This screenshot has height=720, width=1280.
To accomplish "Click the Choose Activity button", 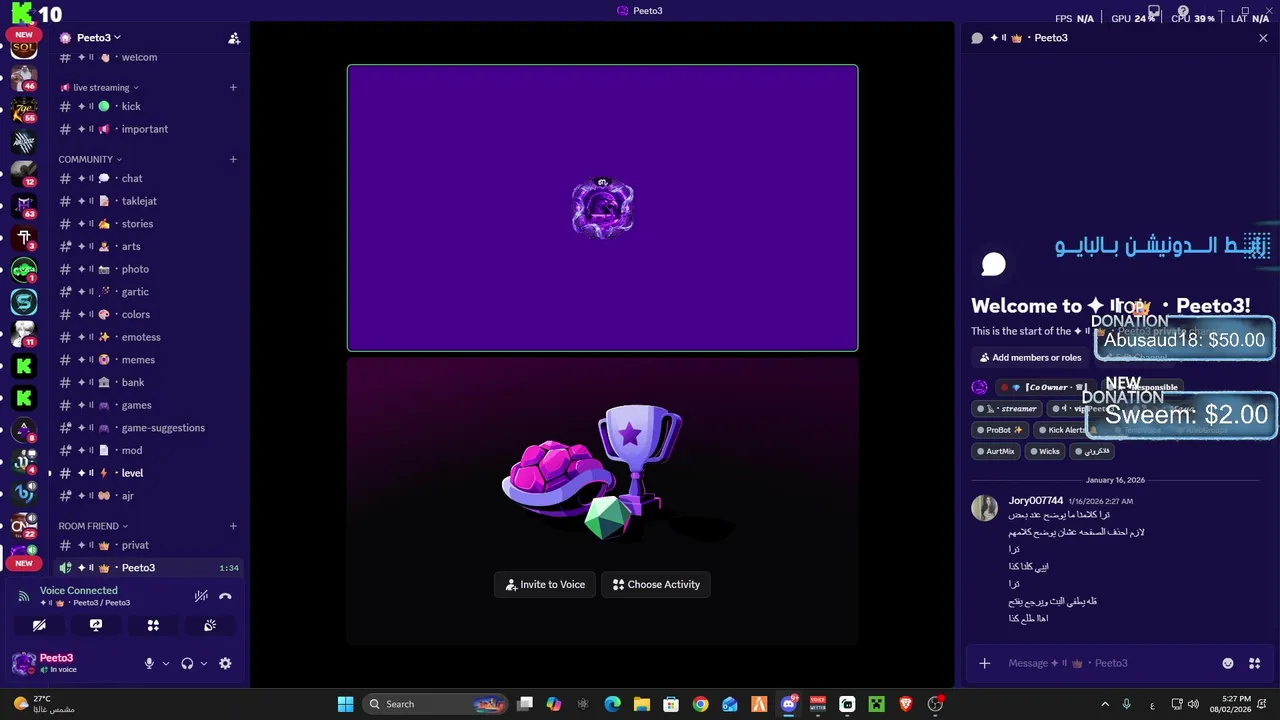I will (x=656, y=584).
